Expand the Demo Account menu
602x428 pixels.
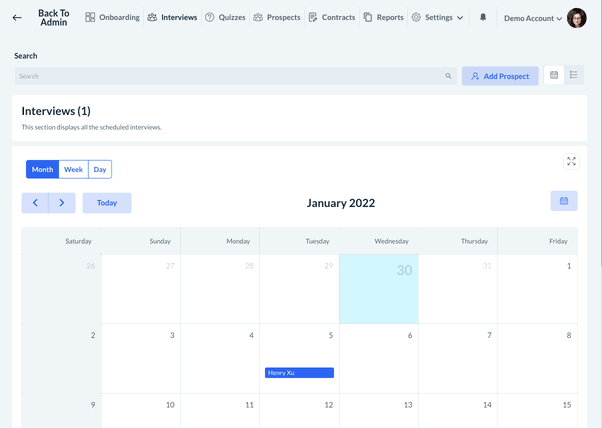pyautogui.click(x=533, y=18)
